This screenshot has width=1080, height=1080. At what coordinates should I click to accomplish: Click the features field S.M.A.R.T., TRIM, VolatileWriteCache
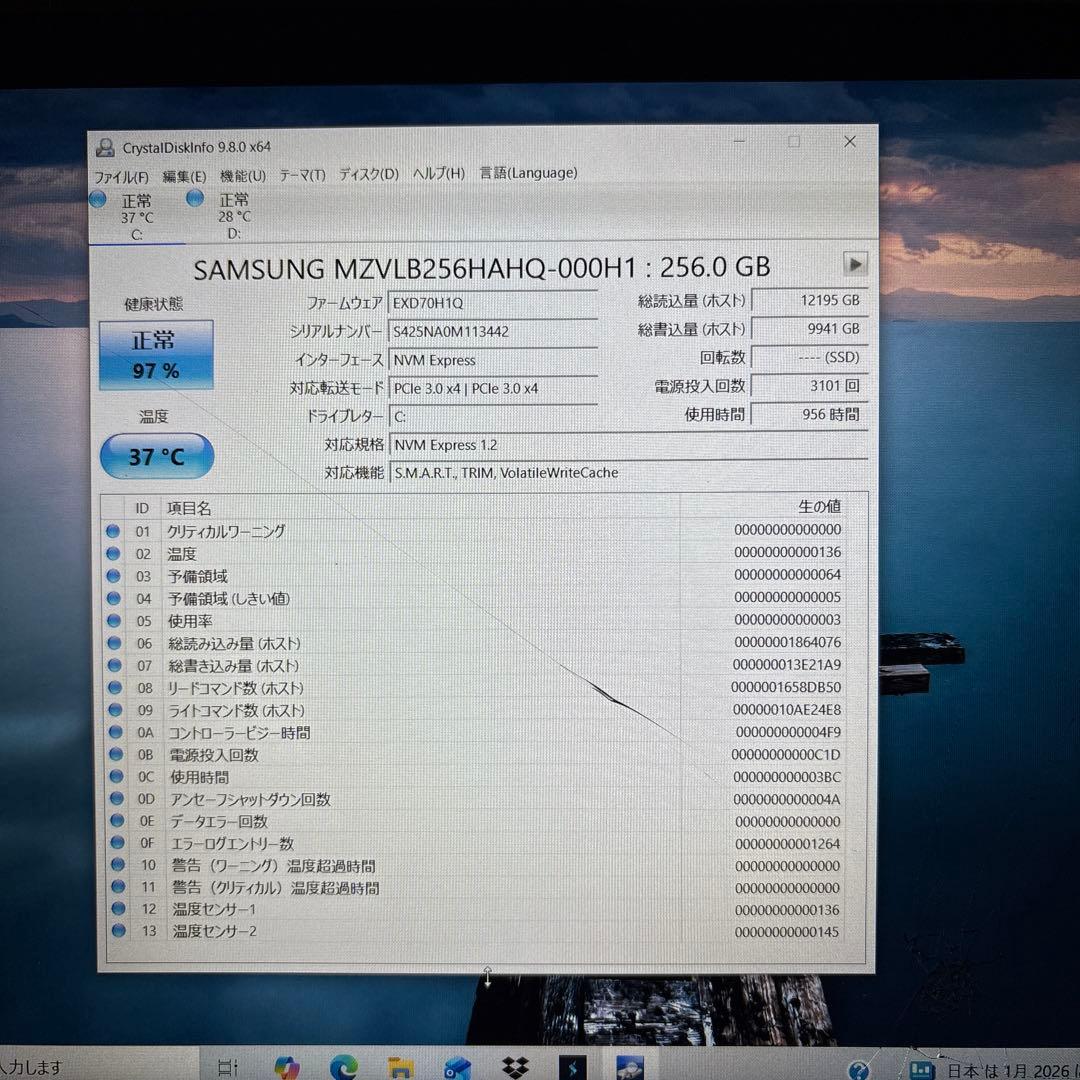[628, 472]
